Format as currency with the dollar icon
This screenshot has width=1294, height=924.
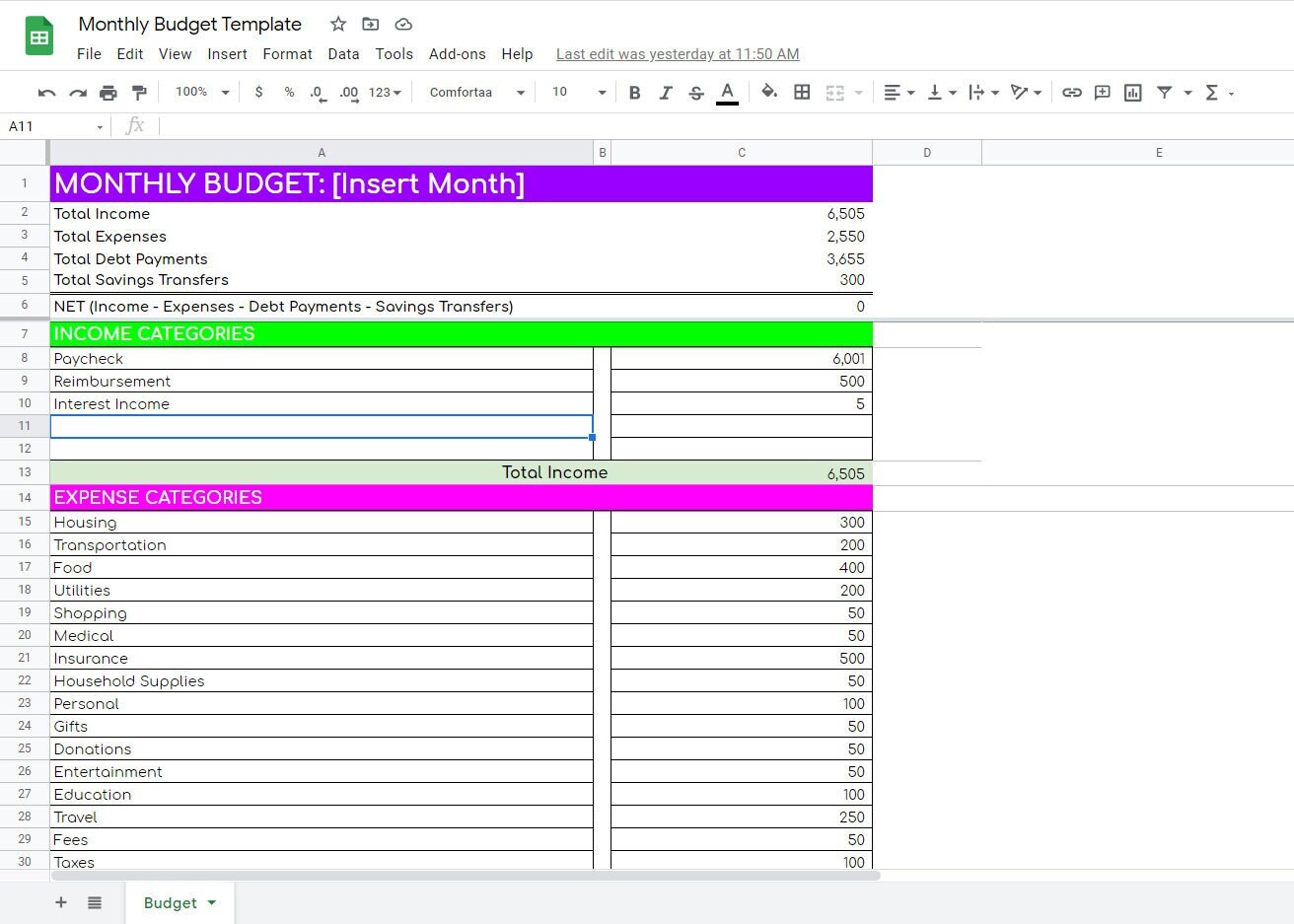click(x=258, y=92)
